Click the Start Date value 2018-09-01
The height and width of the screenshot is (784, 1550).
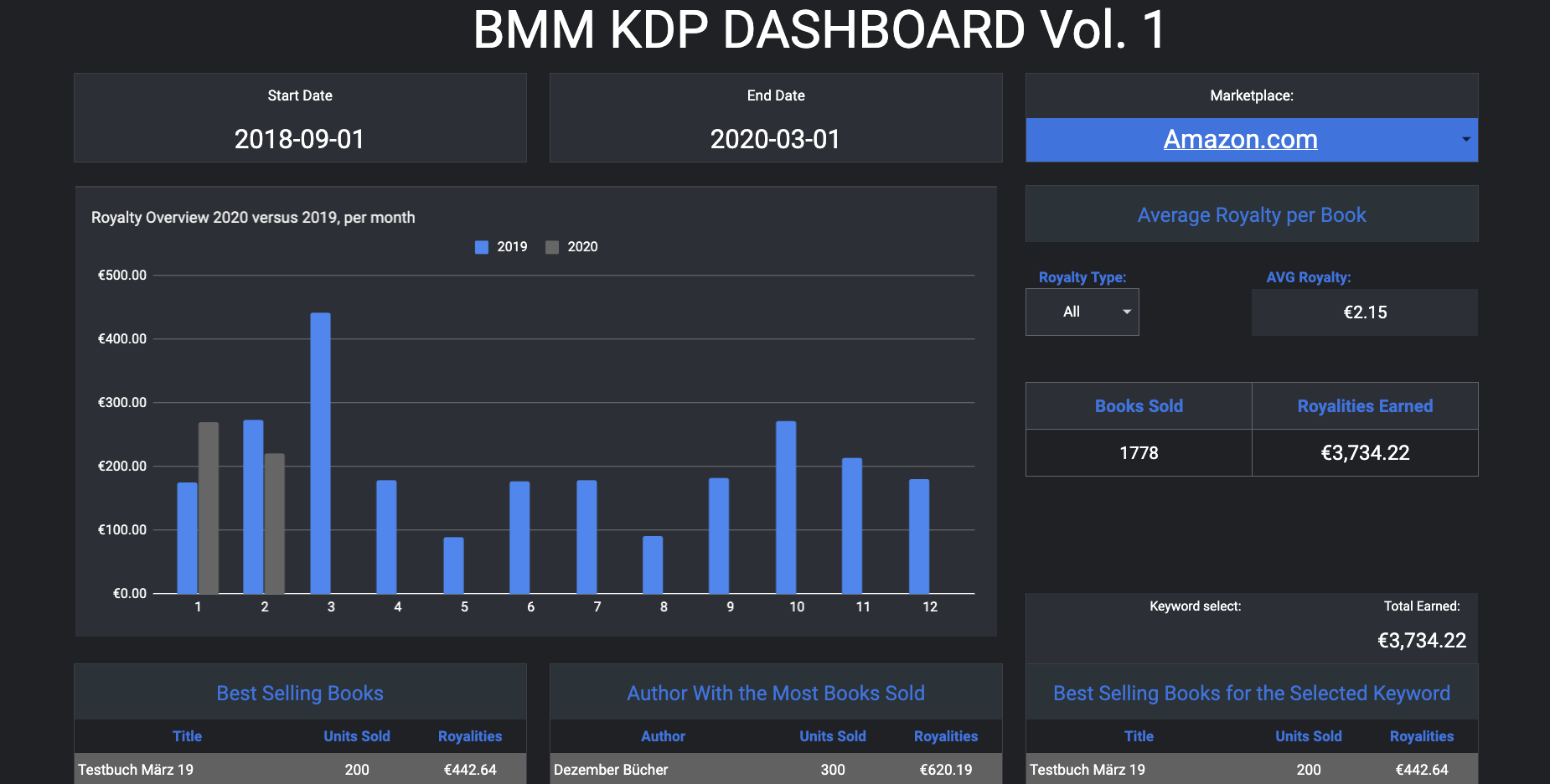[x=299, y=139]
